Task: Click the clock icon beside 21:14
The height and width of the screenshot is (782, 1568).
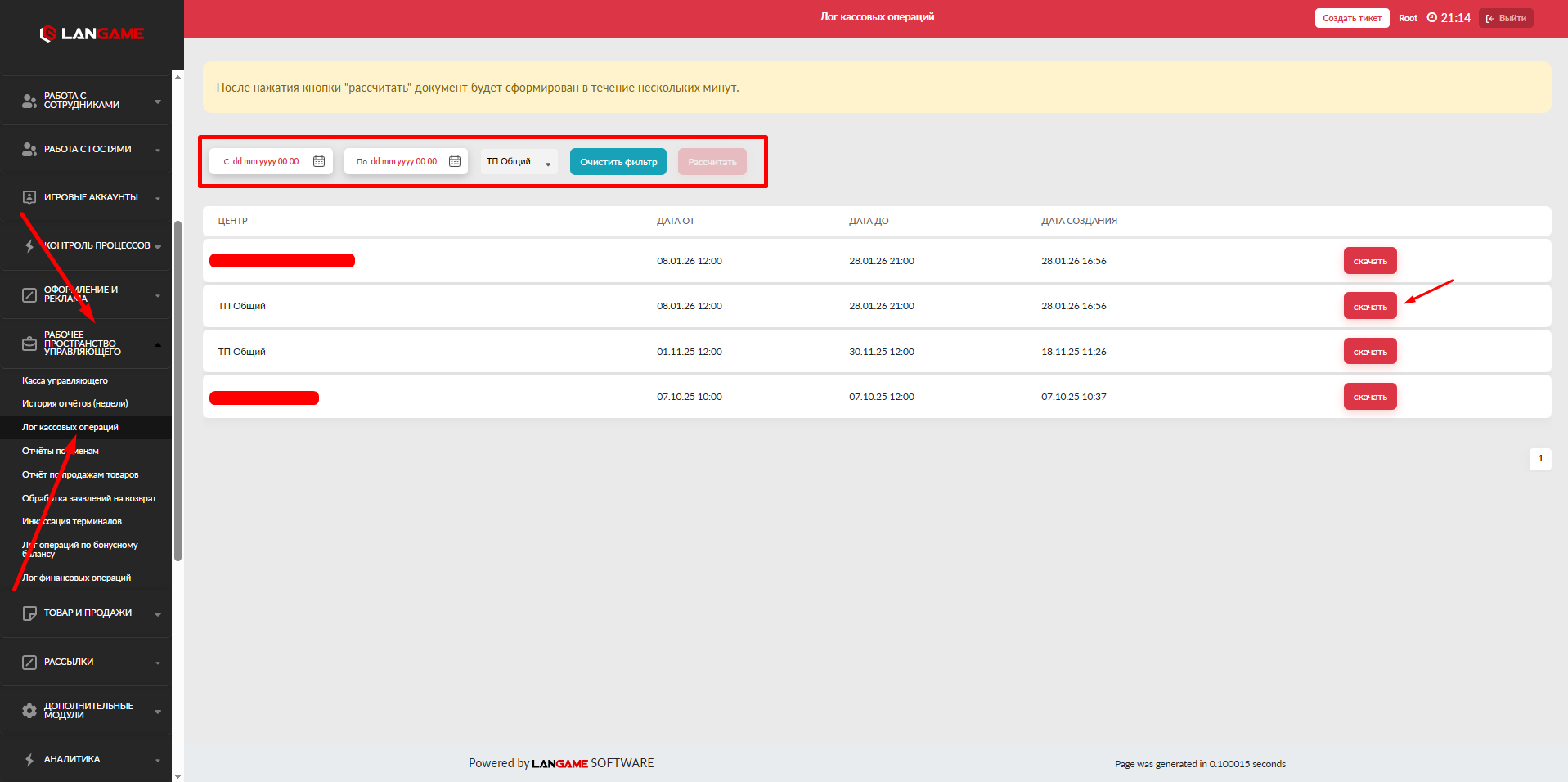Action: (1431, 17)
